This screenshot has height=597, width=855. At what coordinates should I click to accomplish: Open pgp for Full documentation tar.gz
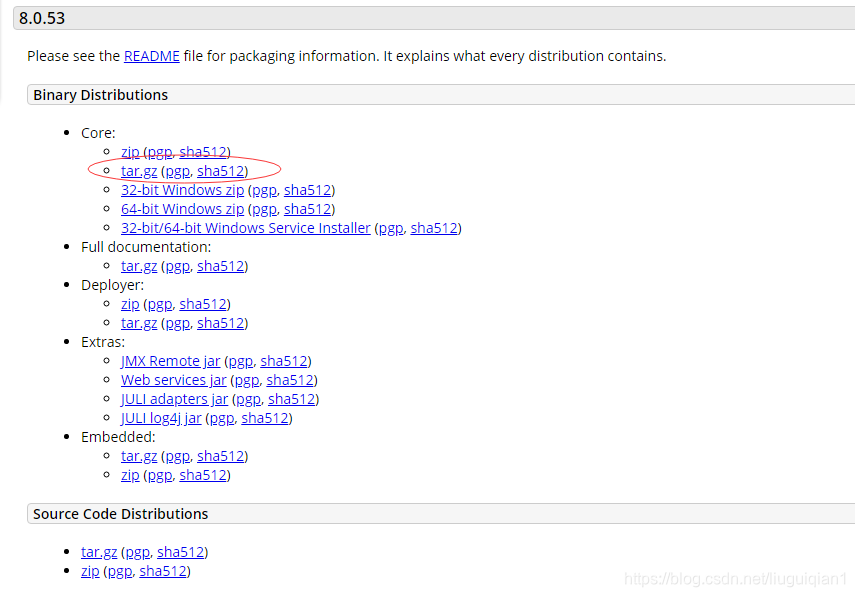pyautogui.click(x=178, y=266)
